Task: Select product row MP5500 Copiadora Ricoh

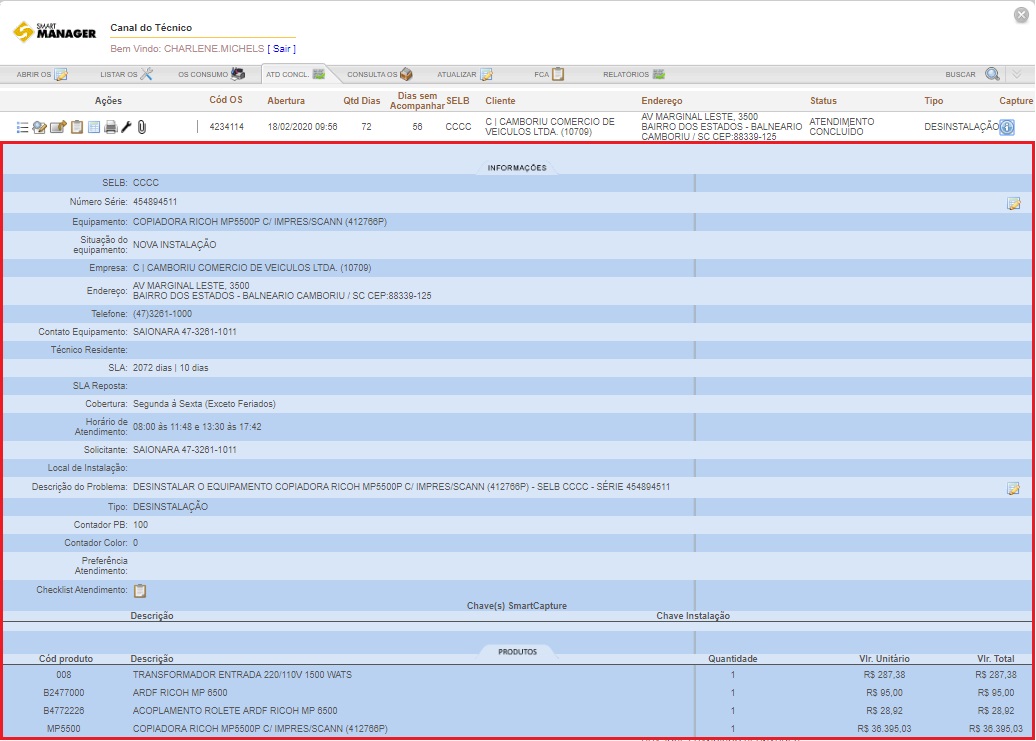Action: click(517, 728)
